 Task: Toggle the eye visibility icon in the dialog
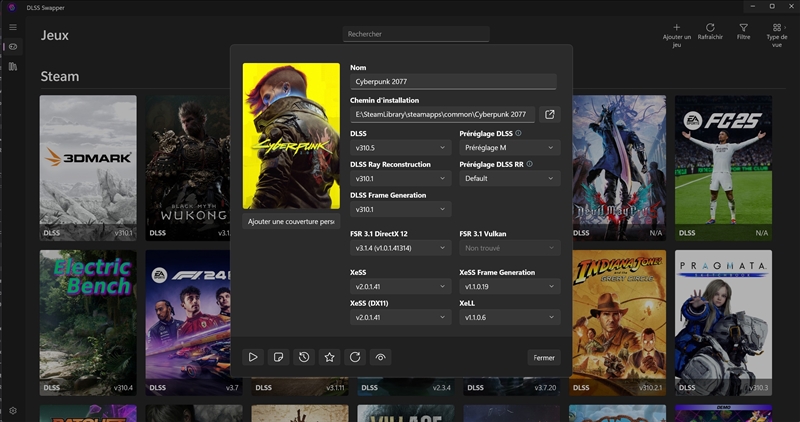click(380, 357)
